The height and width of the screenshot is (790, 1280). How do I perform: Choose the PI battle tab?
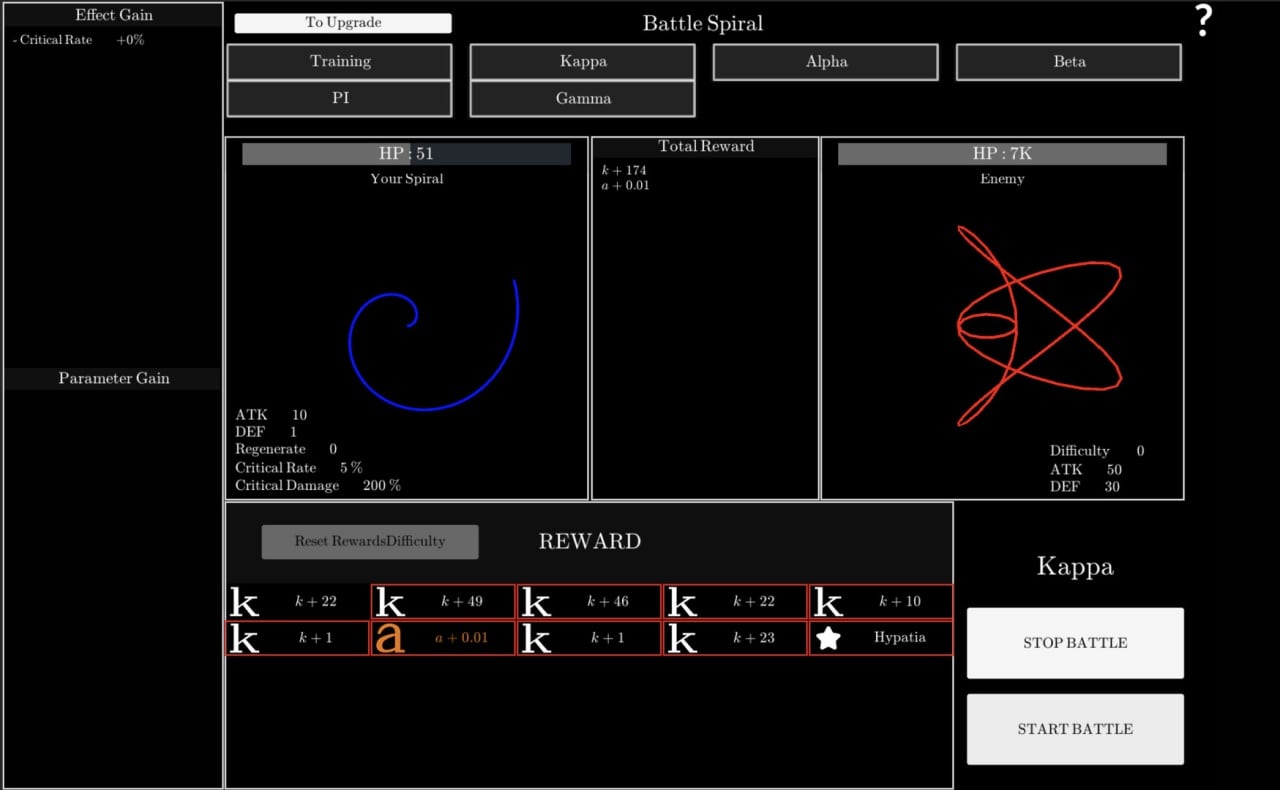pyautogui.click(x=340, y=99)
